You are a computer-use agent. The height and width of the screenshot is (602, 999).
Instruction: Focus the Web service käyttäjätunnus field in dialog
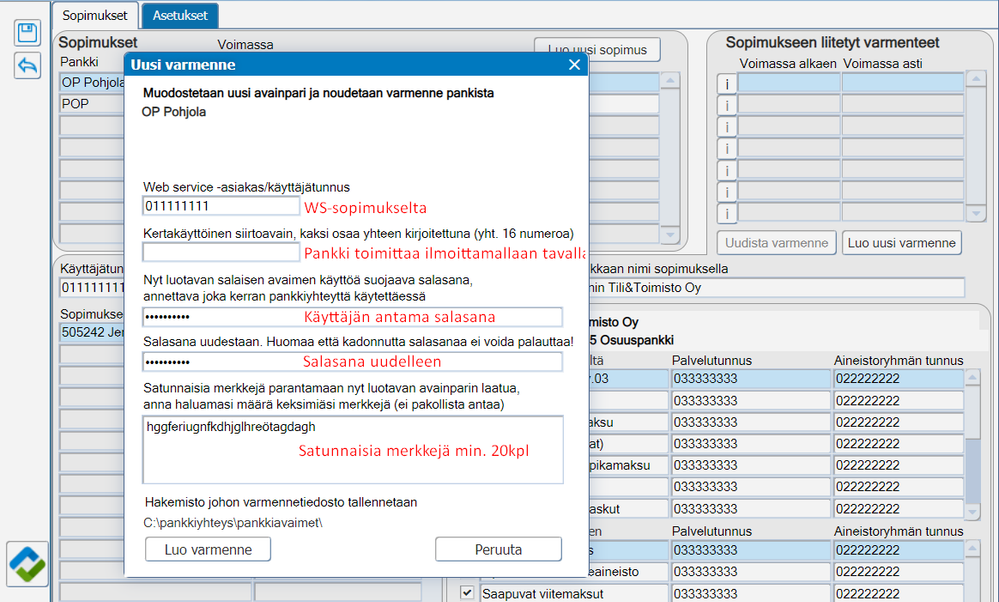pyautogui.click(x=221, y=206)
